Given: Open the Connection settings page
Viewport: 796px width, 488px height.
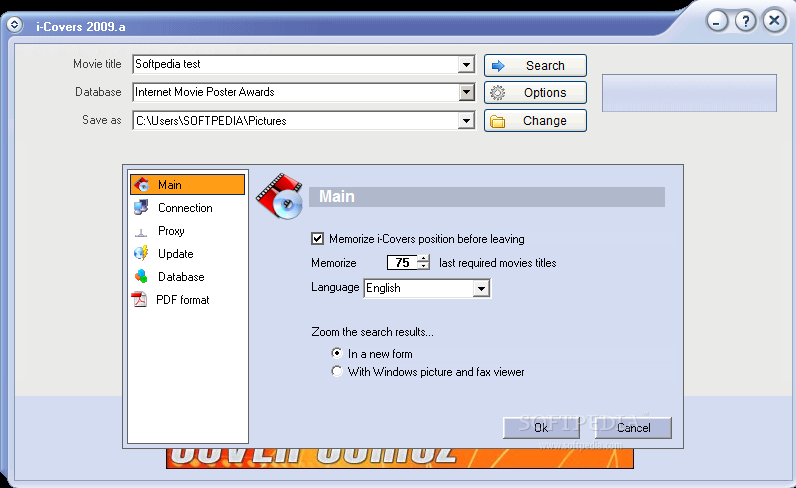Looking at the screenshot, I should pyautogui.click(x=187, y=208).
